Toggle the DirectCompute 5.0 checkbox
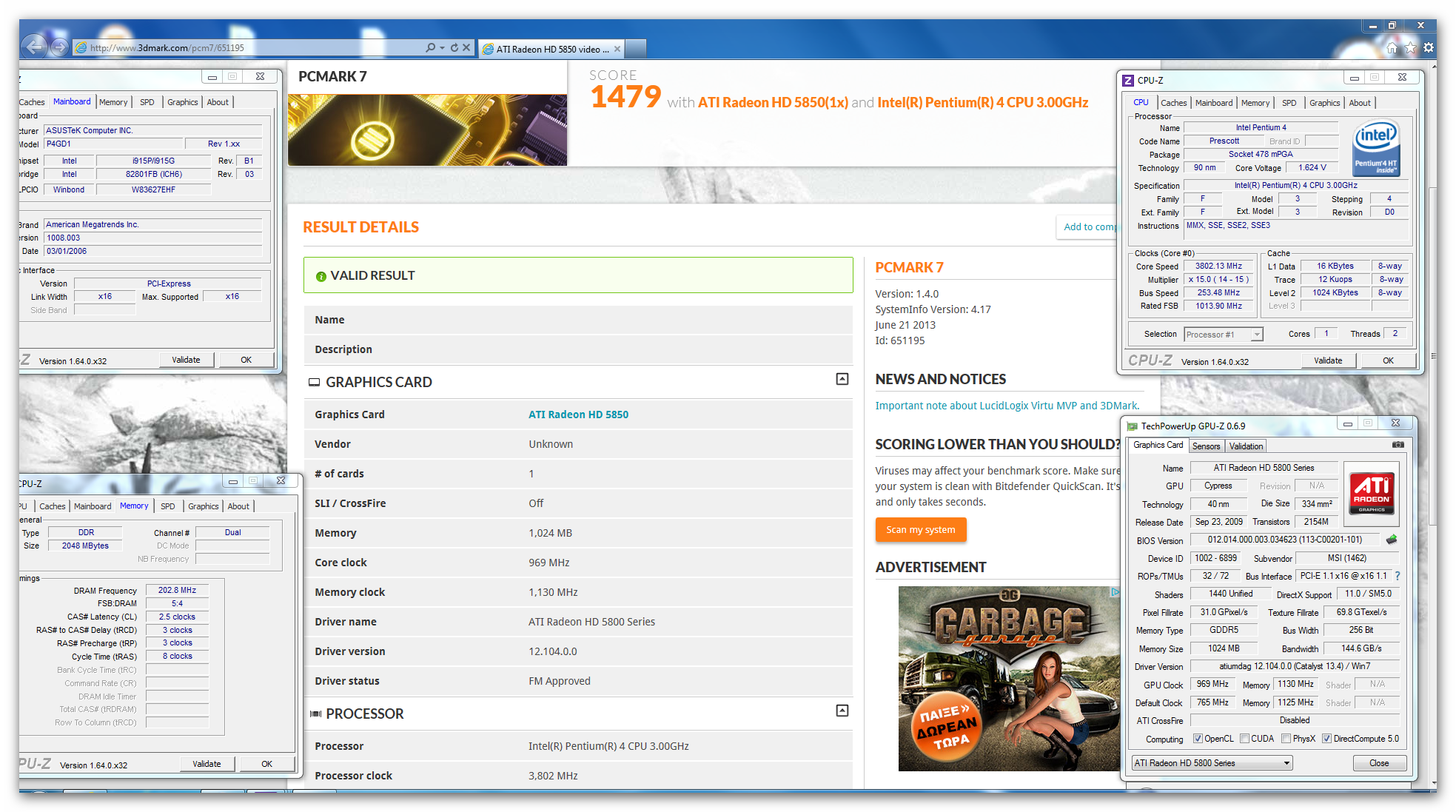This screenshot has width=1456, height=812. coord(1327,739)
